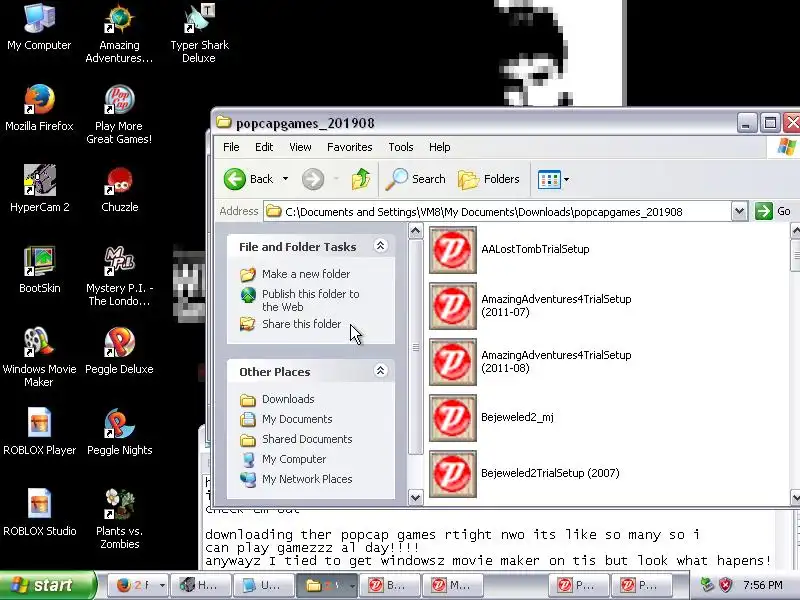Launch Amazing Adventures desktop shortcut
This screenshot has width=800, height=600.
pyautogui.click(x=119, y=33)
